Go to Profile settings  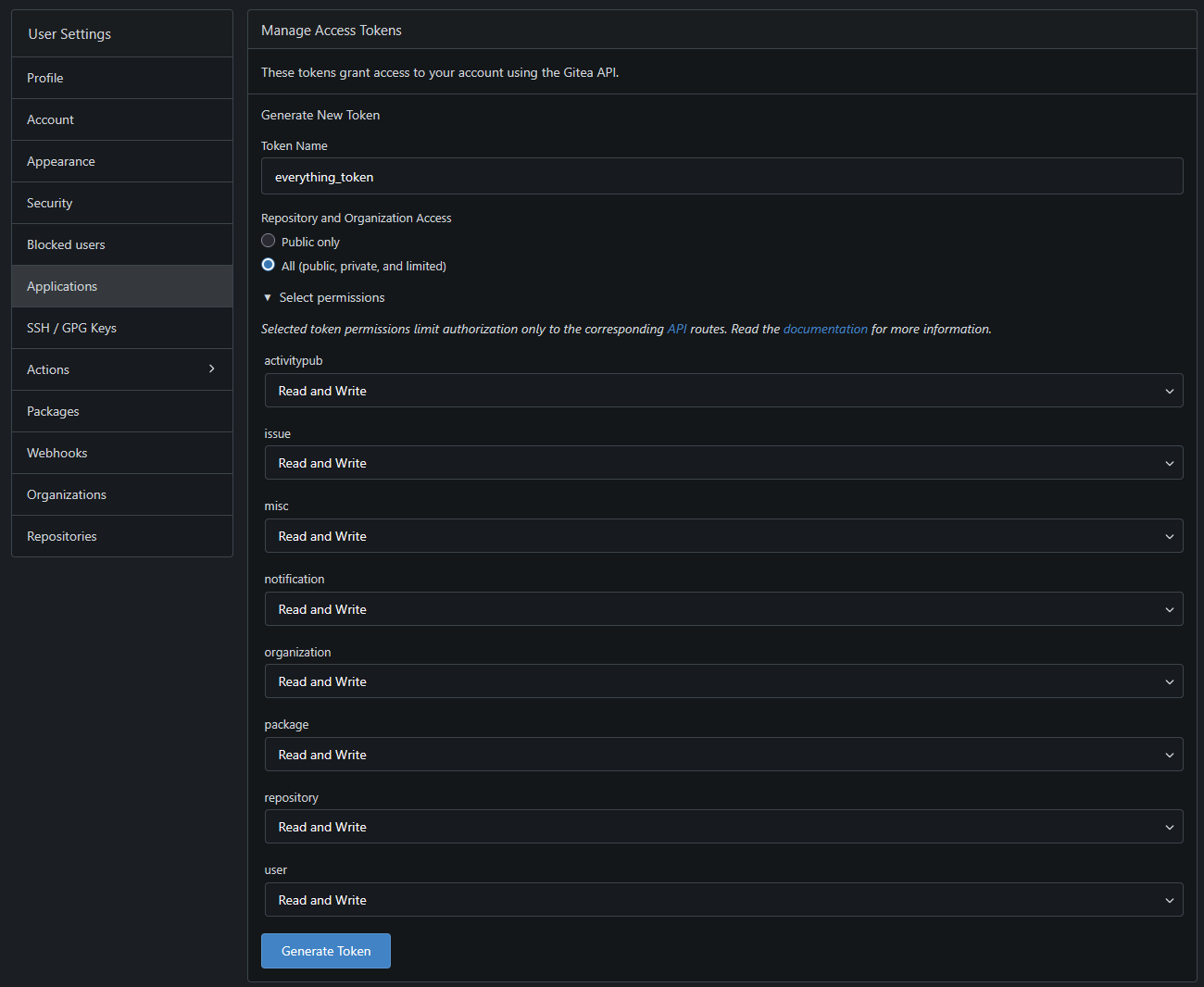(x=45, y=78)
